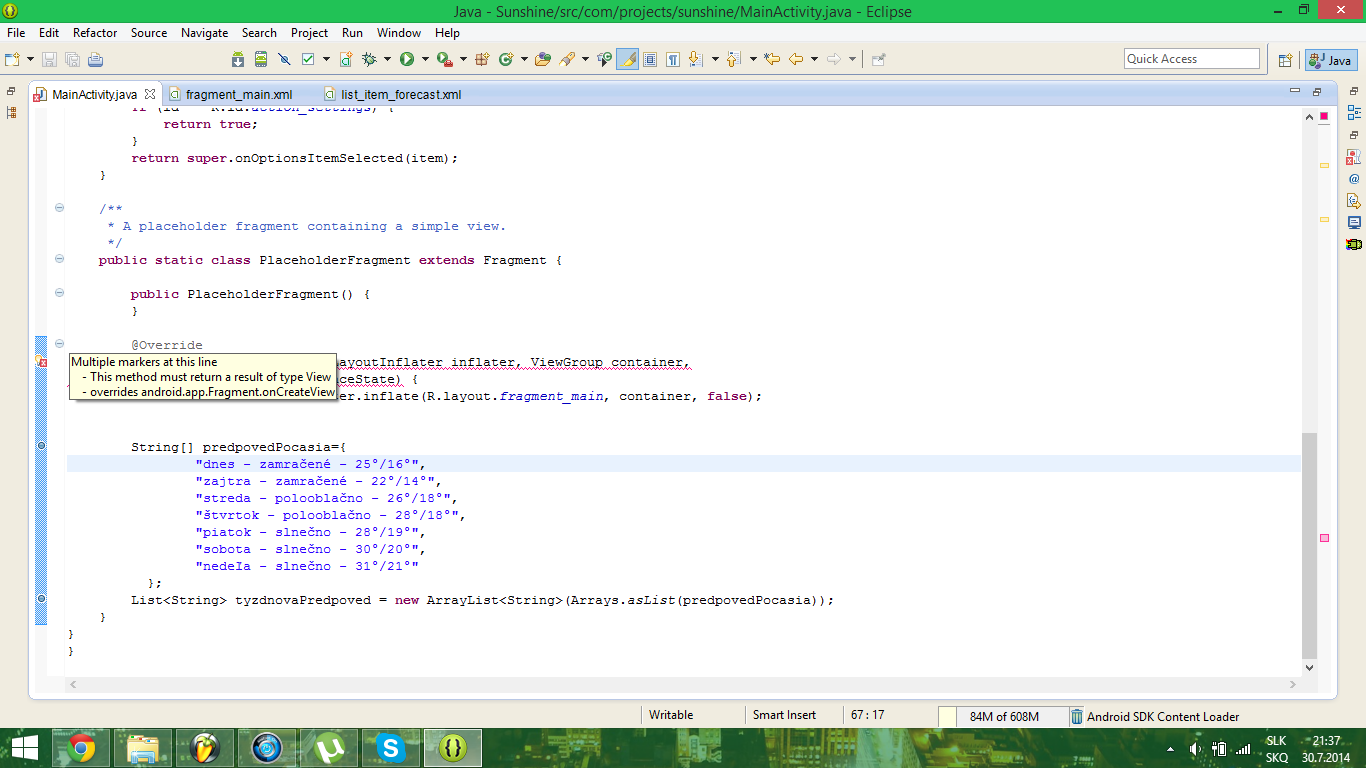Click the Print icon in toolbar

[x=95, y=60]
